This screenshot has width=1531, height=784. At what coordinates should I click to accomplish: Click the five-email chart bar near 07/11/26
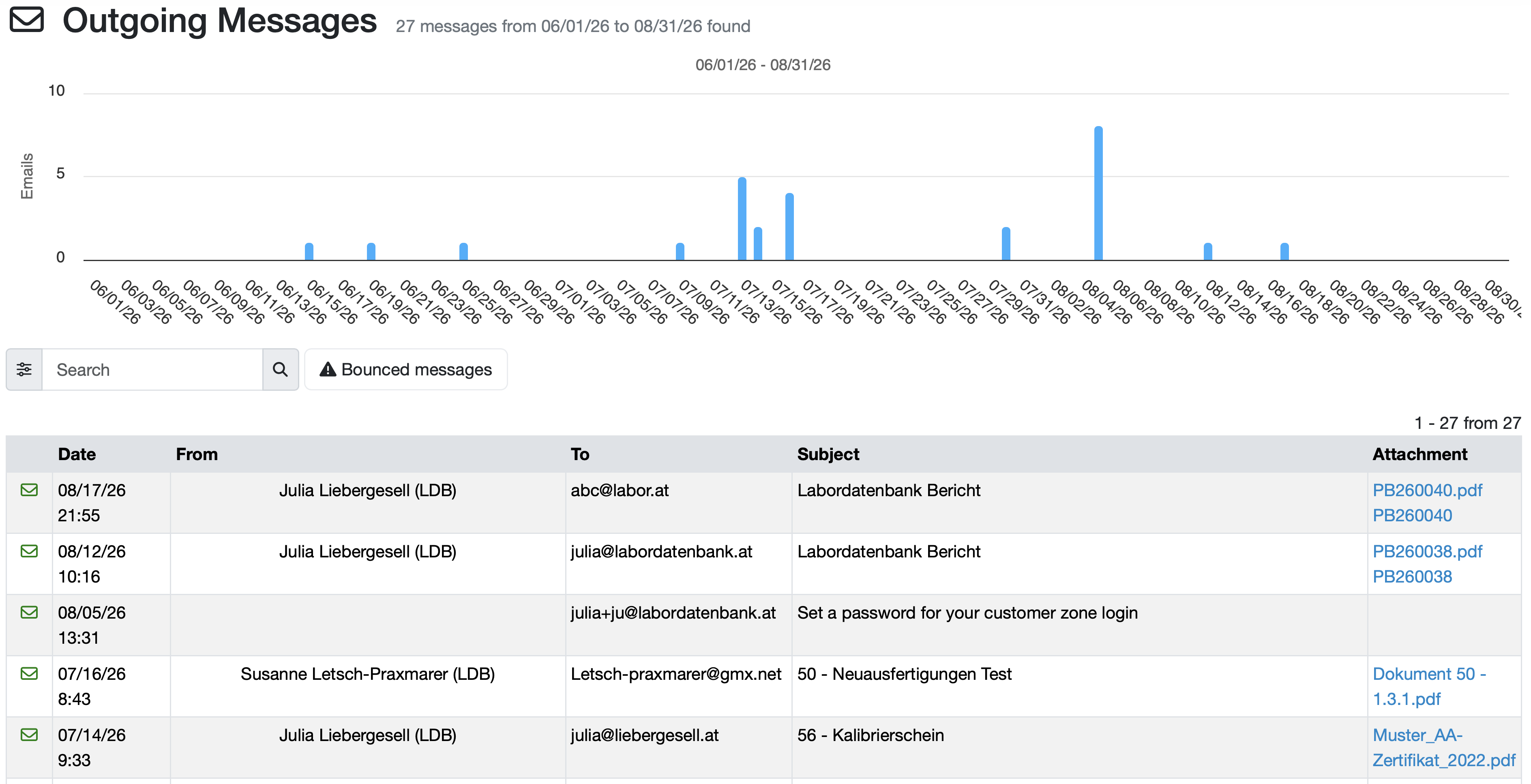pyautogui.click(x=742, y=219)
